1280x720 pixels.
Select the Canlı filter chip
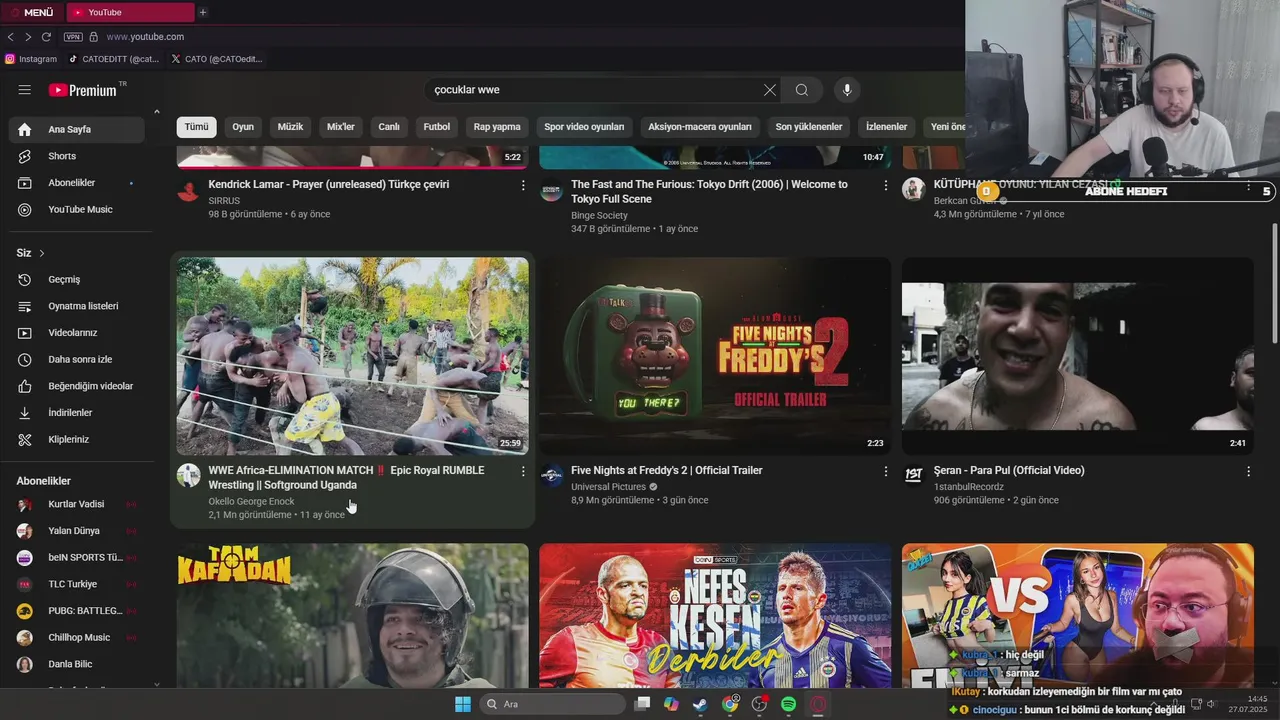click(389, 127)
